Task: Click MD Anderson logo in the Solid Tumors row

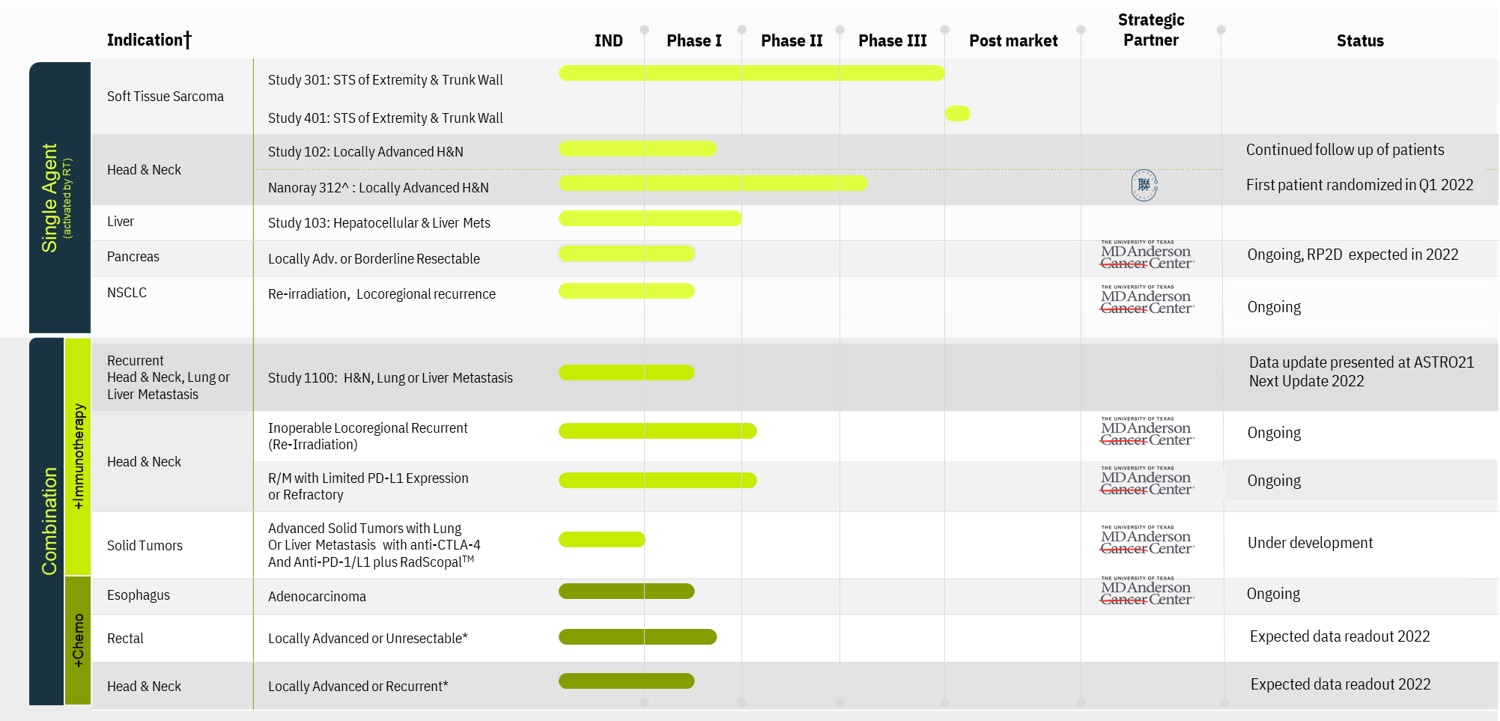Action: 1147,540
